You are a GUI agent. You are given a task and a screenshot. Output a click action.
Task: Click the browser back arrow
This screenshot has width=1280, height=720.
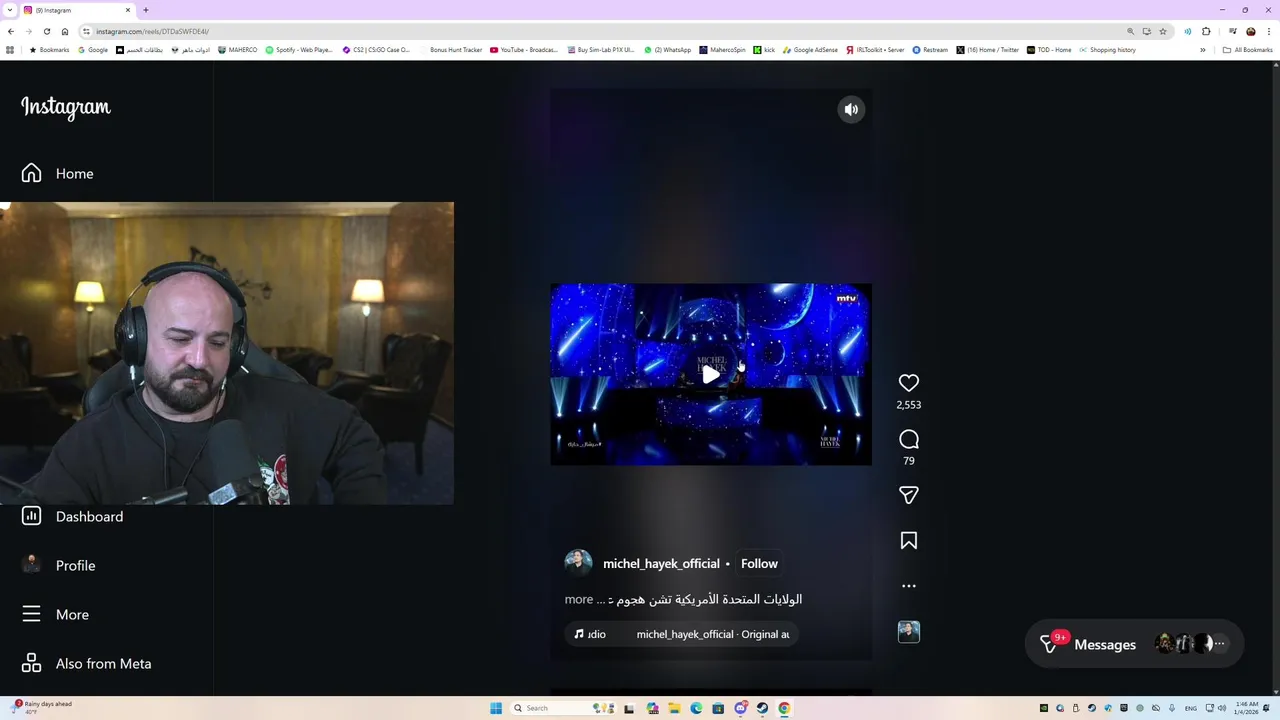[11, 31]
